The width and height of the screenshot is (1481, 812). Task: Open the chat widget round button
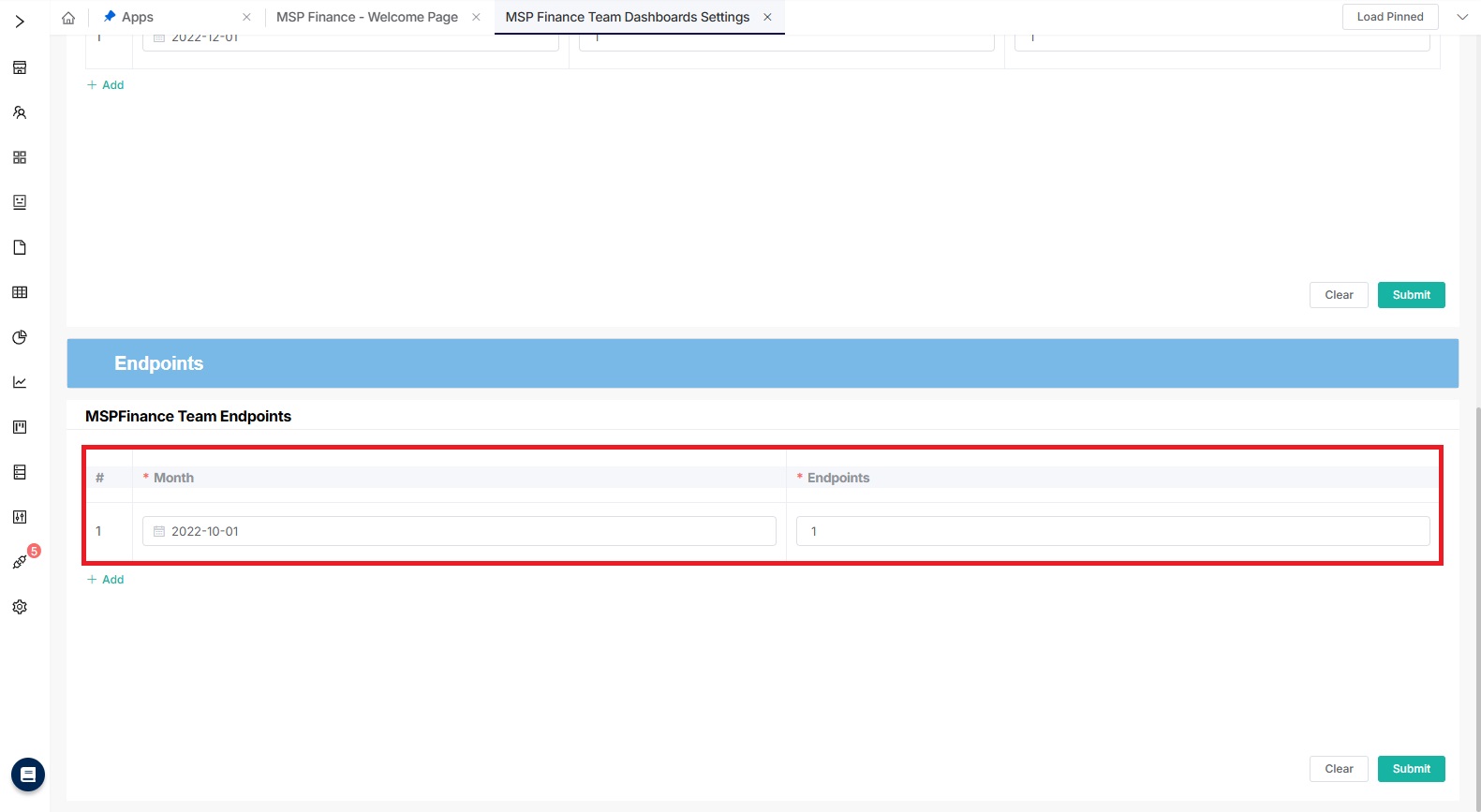point(28,775)
